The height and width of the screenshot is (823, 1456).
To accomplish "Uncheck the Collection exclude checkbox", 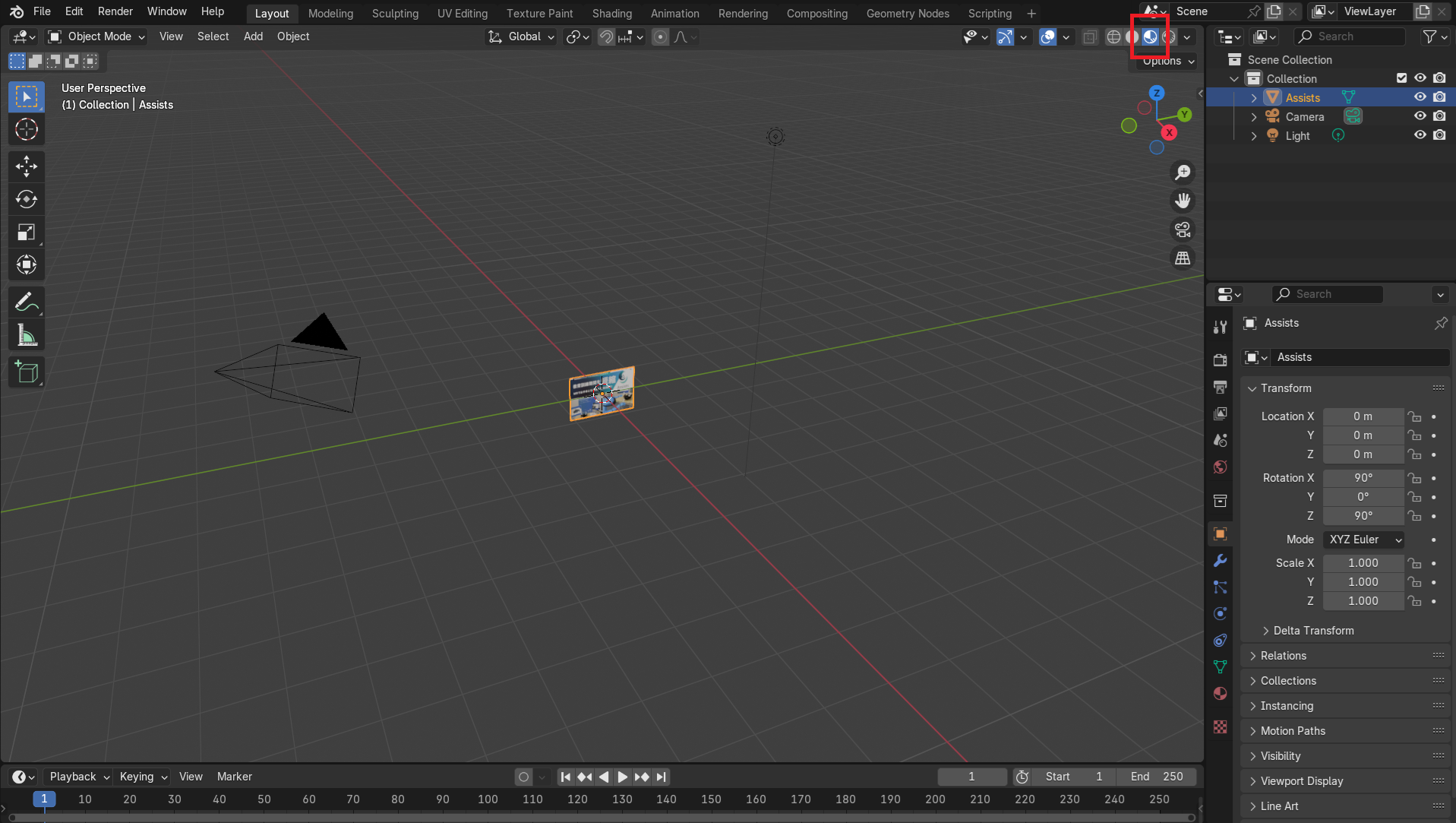I will point(1401,78).
